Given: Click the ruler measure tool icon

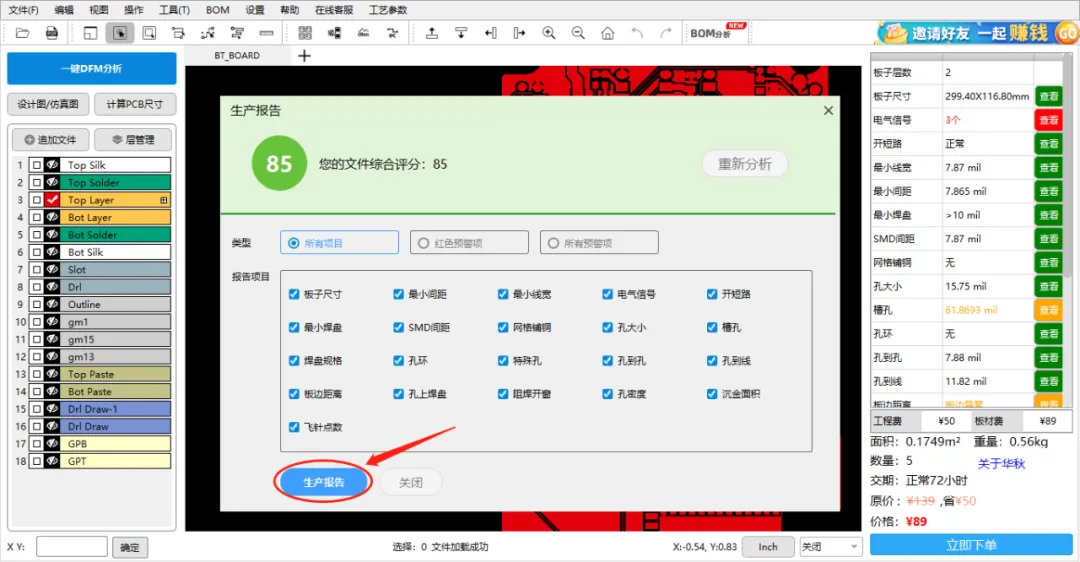Looking at the screenshot, I should [x=267, y=33].
